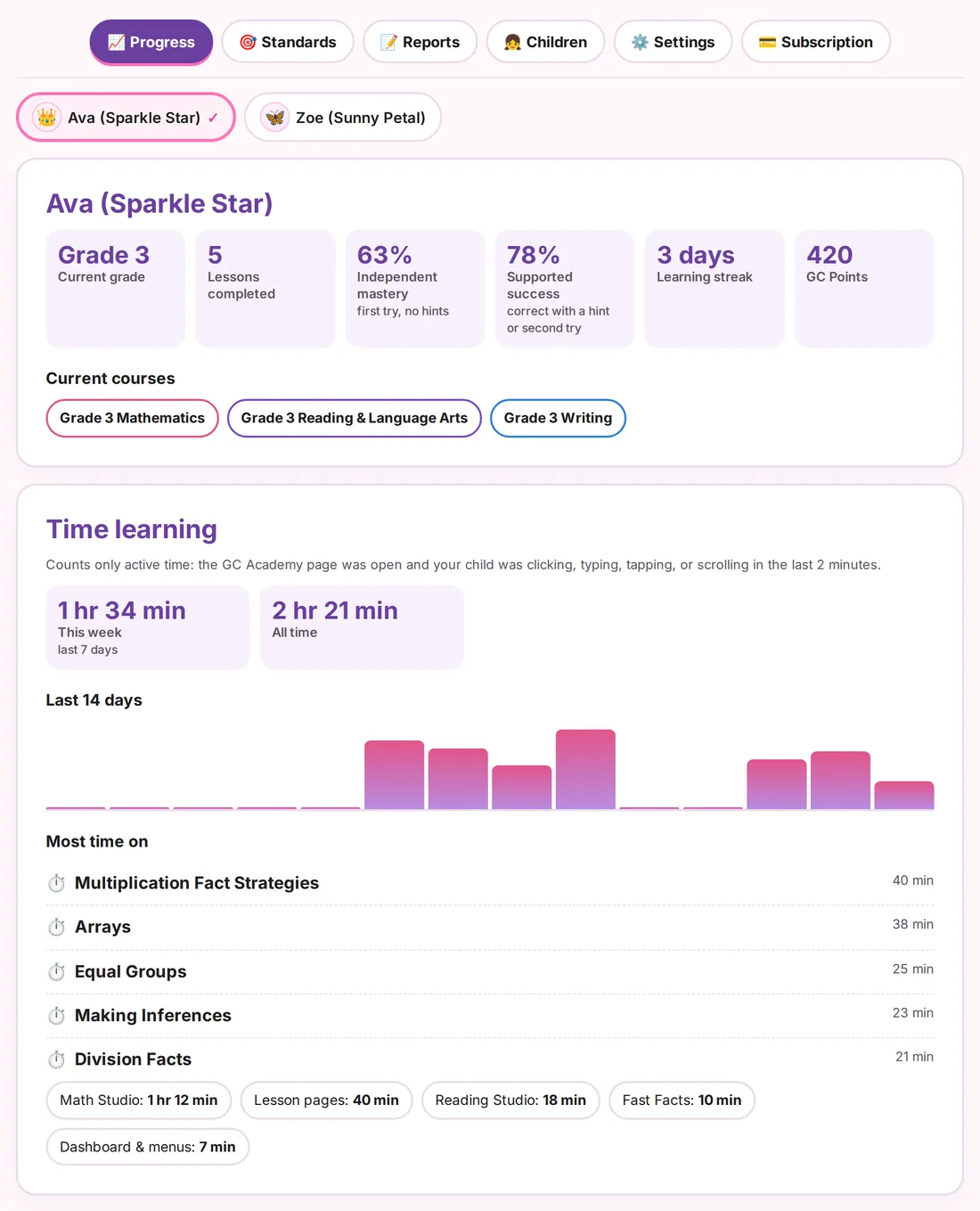Click the chart icon on Progress tab
Screen dimensions: 980x1211
tap(117, 42)
